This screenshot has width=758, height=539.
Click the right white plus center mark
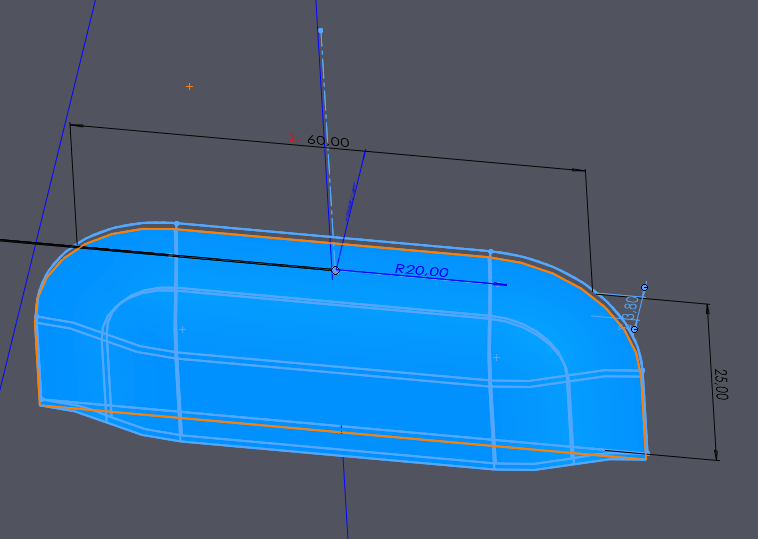pyautogui.click(x=496, y=357)
